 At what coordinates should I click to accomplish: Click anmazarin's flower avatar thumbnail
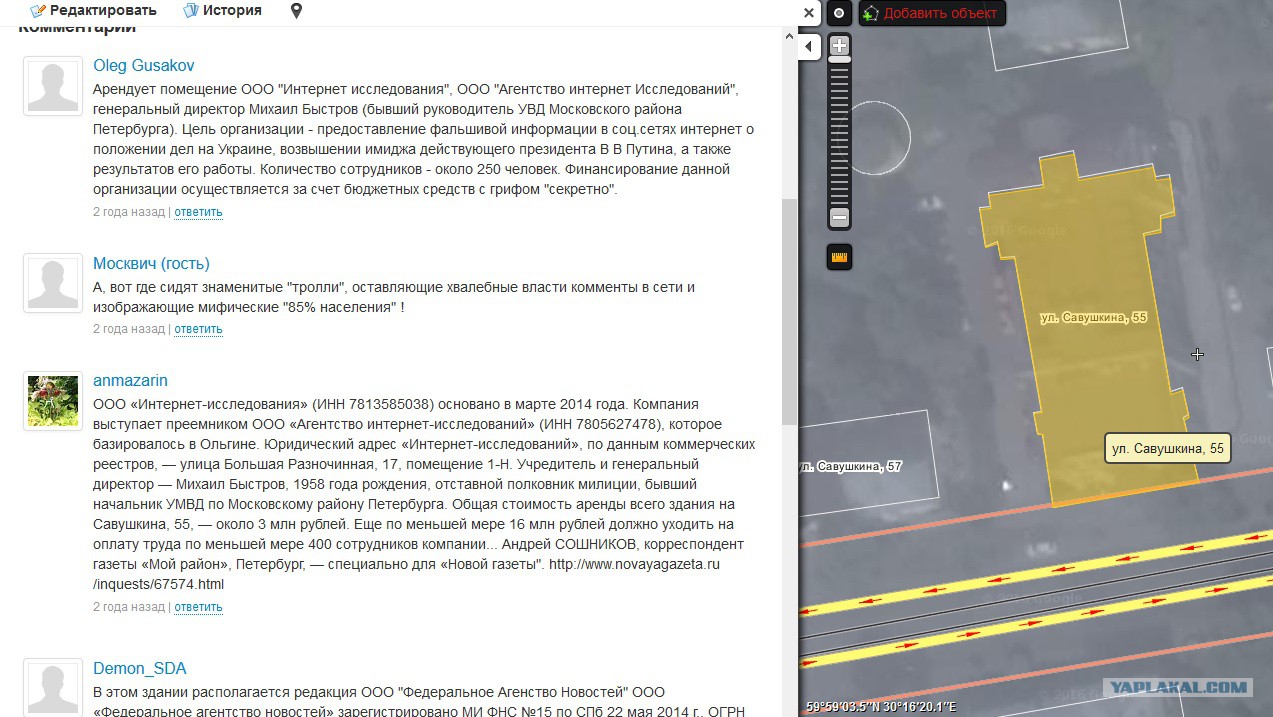point(53,401)
